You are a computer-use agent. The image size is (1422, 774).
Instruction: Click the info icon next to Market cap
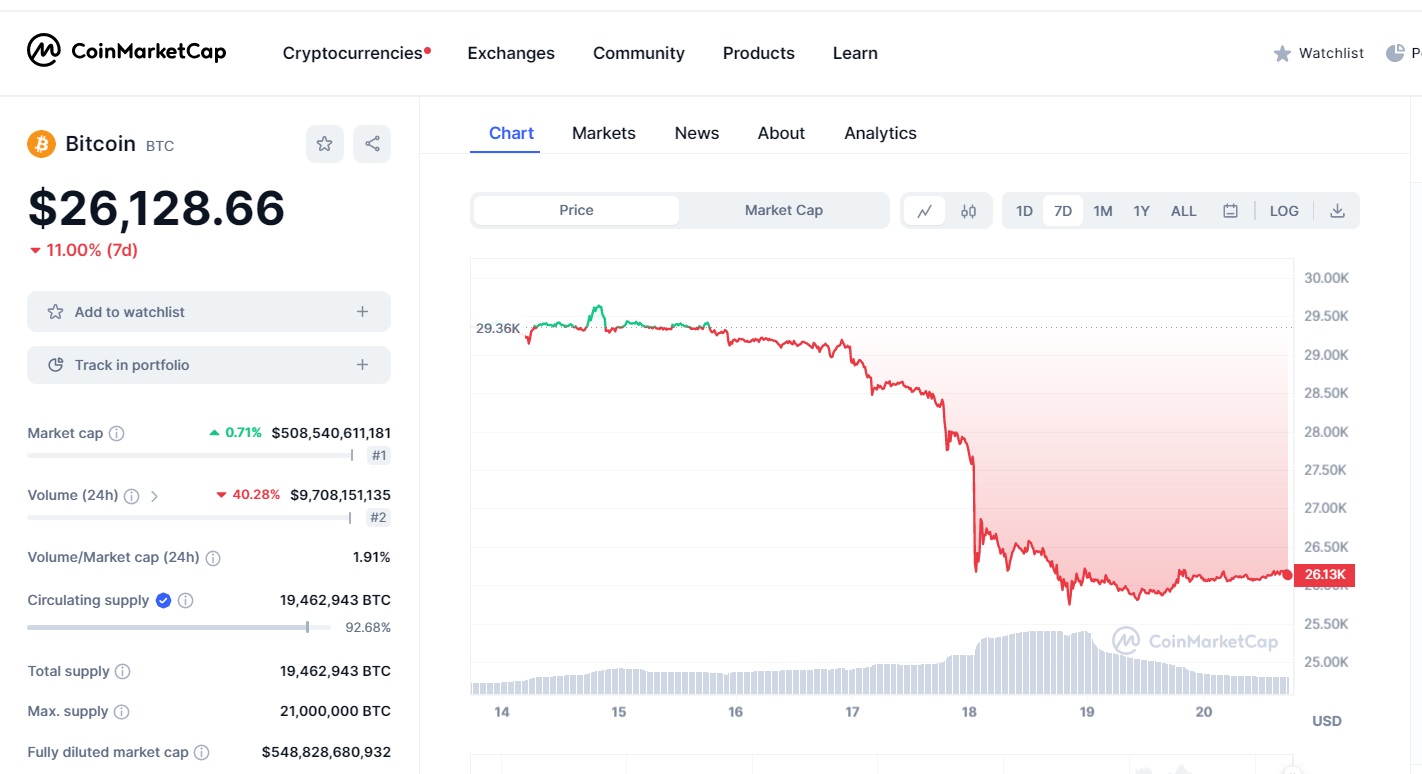[x=116, y=433]
